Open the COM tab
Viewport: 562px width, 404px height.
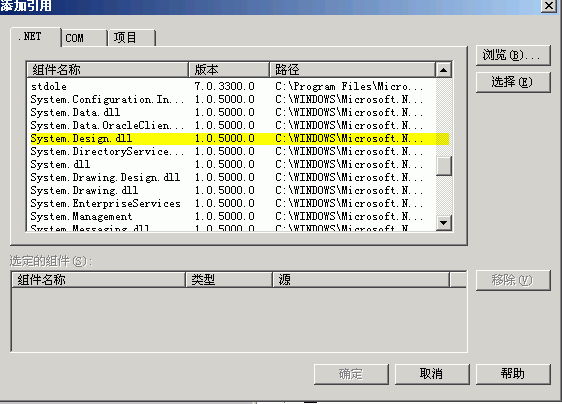click(x=85, y=38)
